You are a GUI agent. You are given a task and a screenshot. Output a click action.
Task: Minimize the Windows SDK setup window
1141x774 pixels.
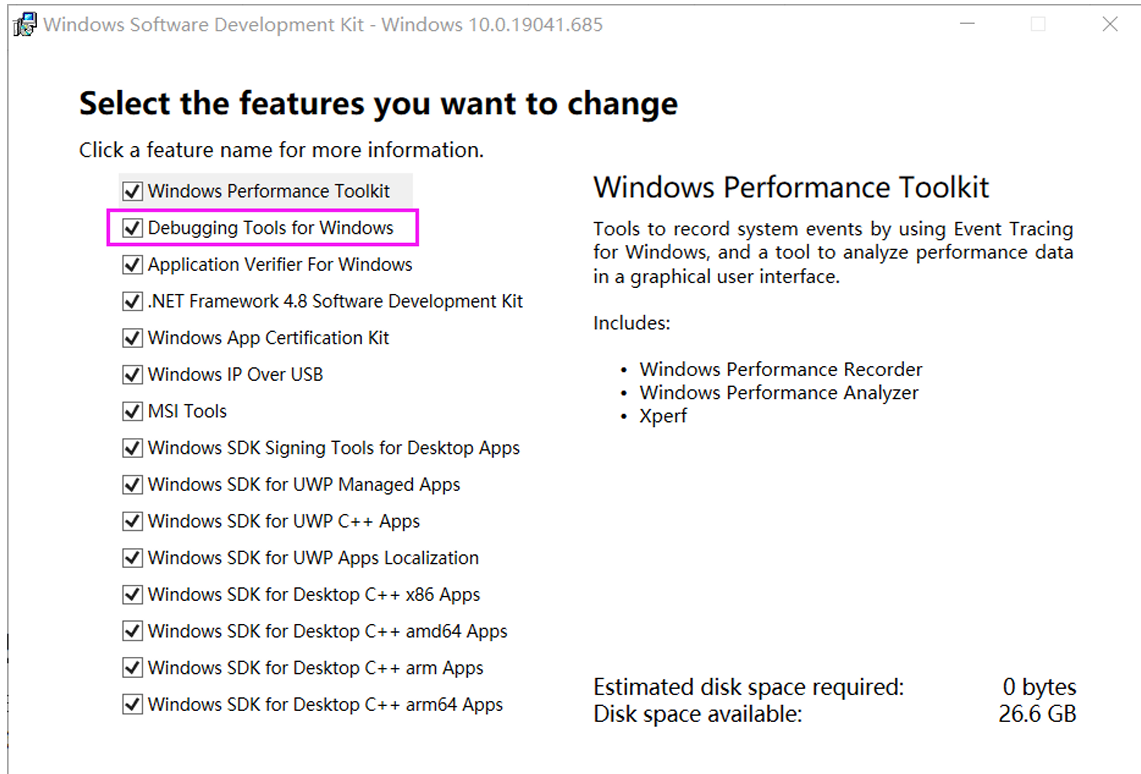point(967,24)
